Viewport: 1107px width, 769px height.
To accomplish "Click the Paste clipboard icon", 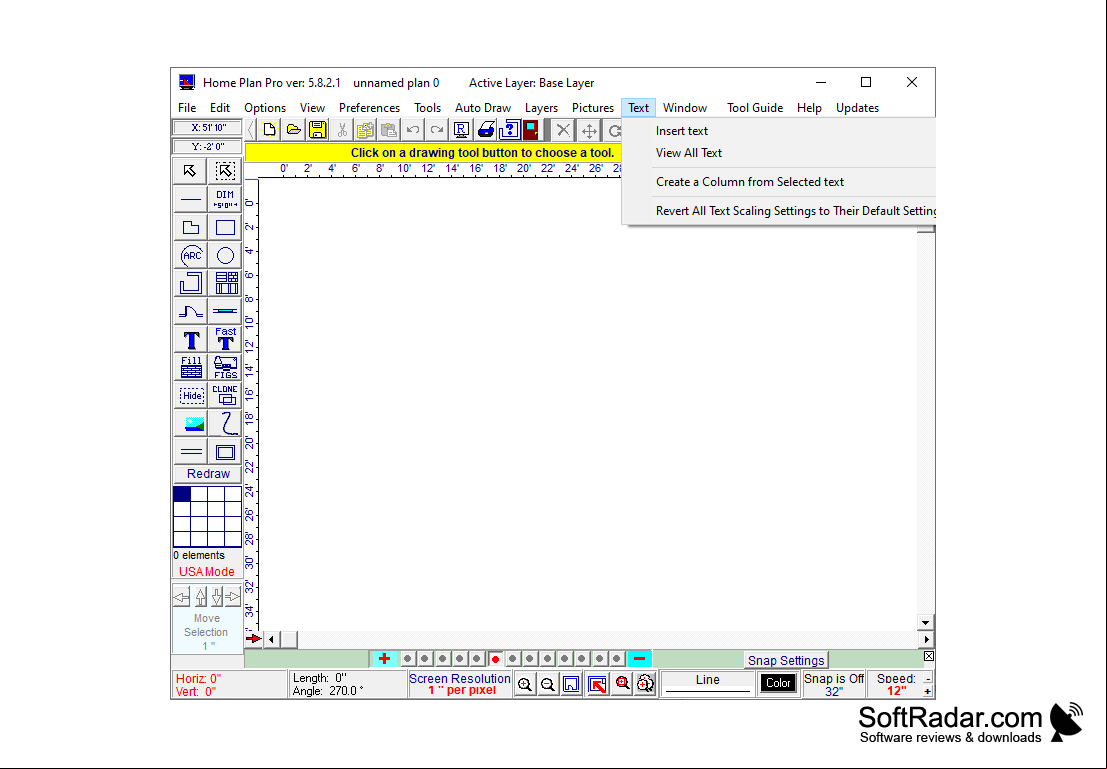I will [389, 130].
